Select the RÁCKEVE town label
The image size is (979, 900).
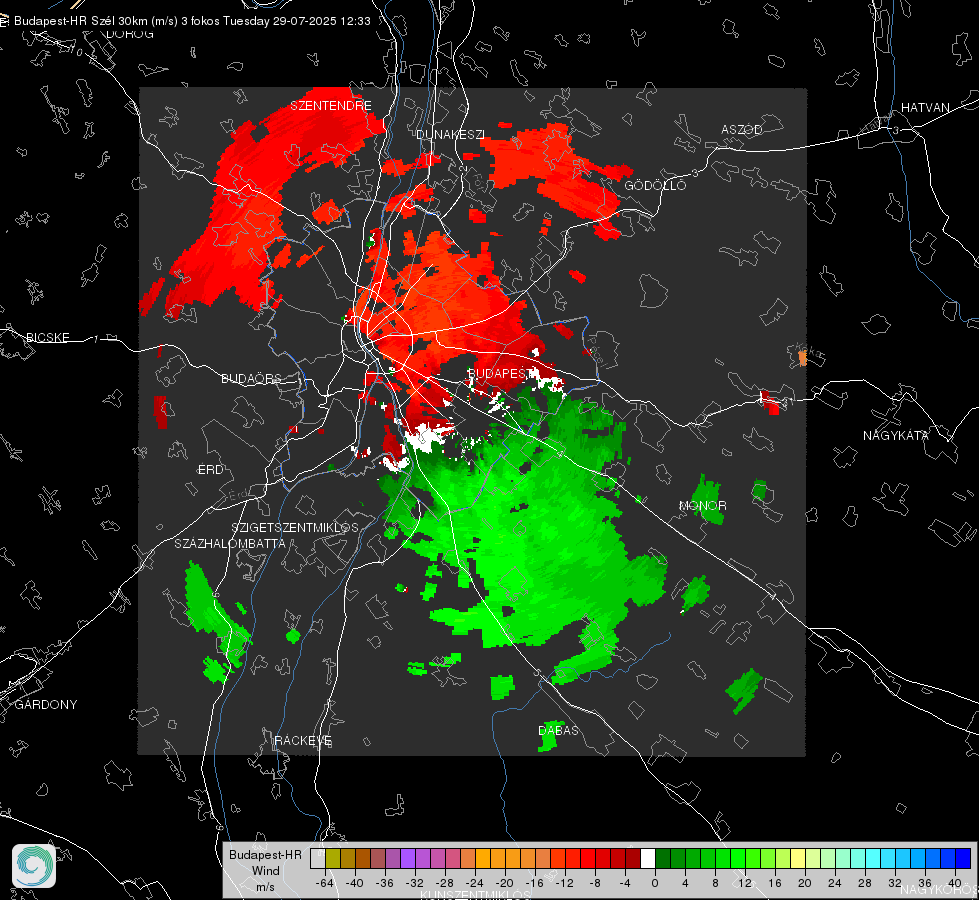pyautogui.click(x=303, y=741)
